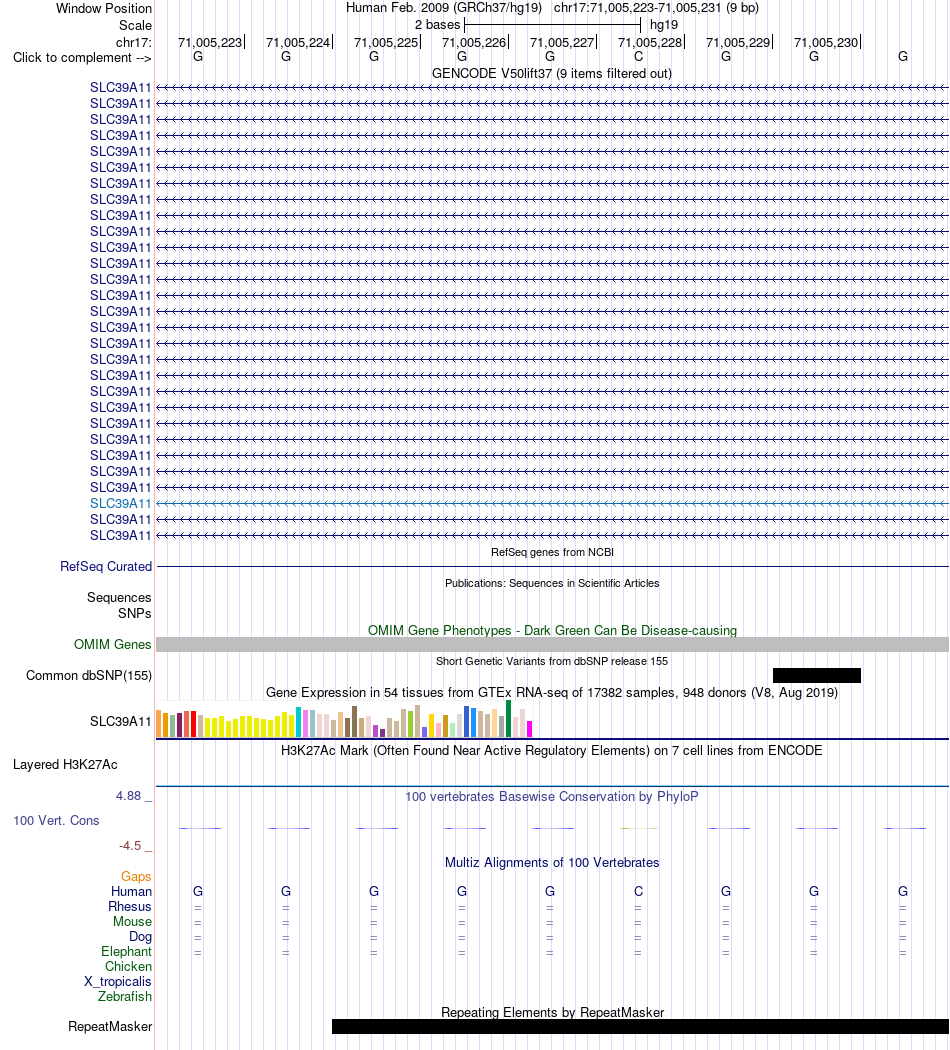This screenshot has width=950, height=1050.
Task: Click the Human alignment row label
Action: [x=131, y=892]
